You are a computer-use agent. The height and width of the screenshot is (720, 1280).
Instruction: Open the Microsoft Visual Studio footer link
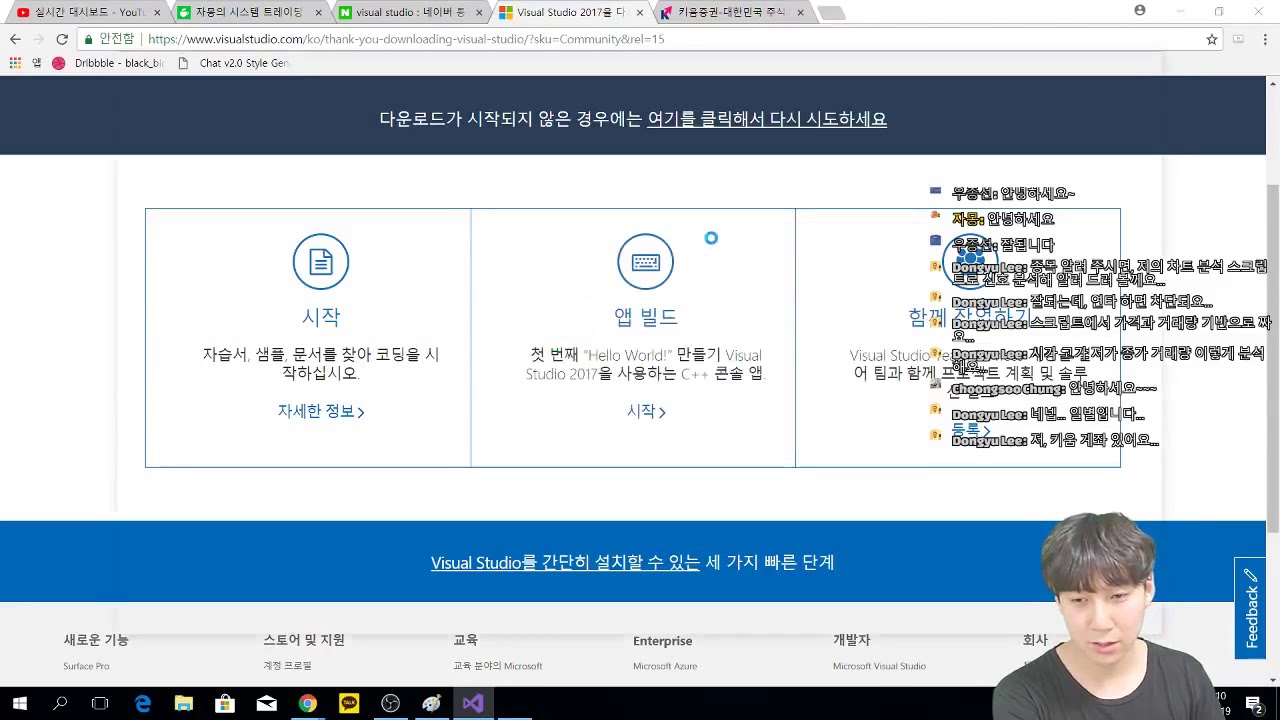[x=879, y=666]
